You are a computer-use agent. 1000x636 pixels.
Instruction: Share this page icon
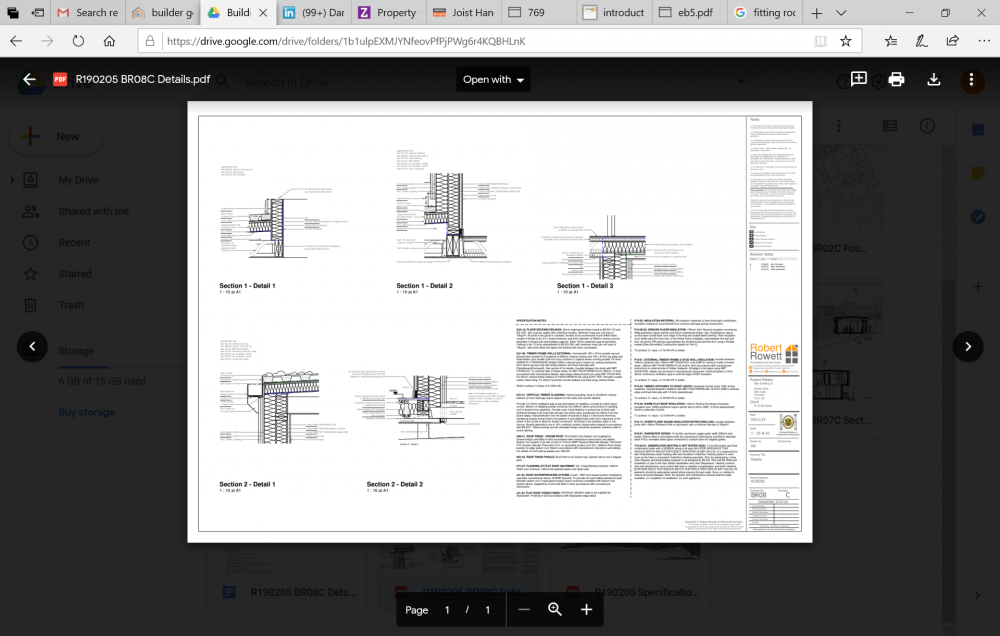[953, 41]
